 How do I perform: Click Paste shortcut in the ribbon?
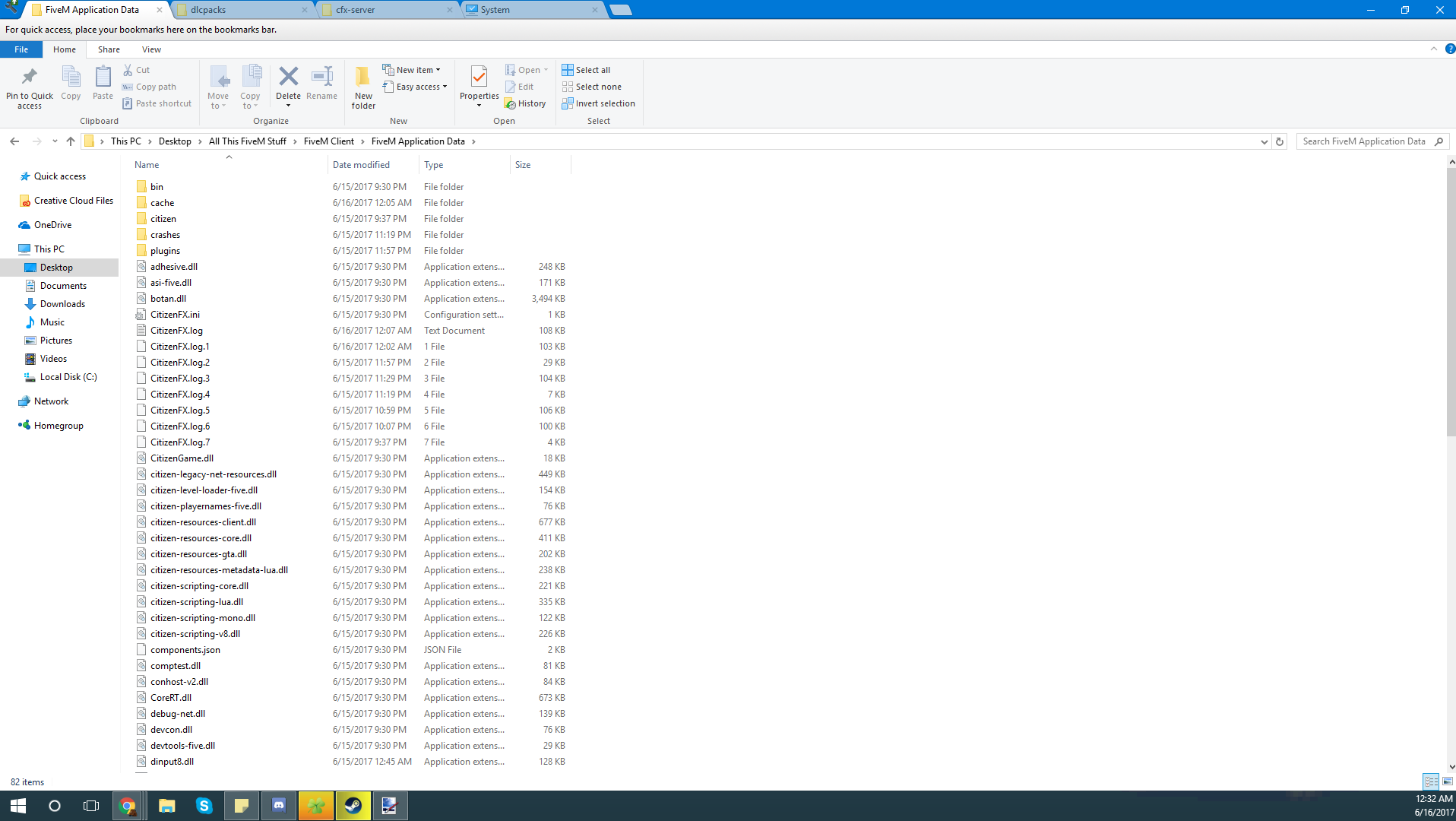pyautogui.click(x=157, y=103)
